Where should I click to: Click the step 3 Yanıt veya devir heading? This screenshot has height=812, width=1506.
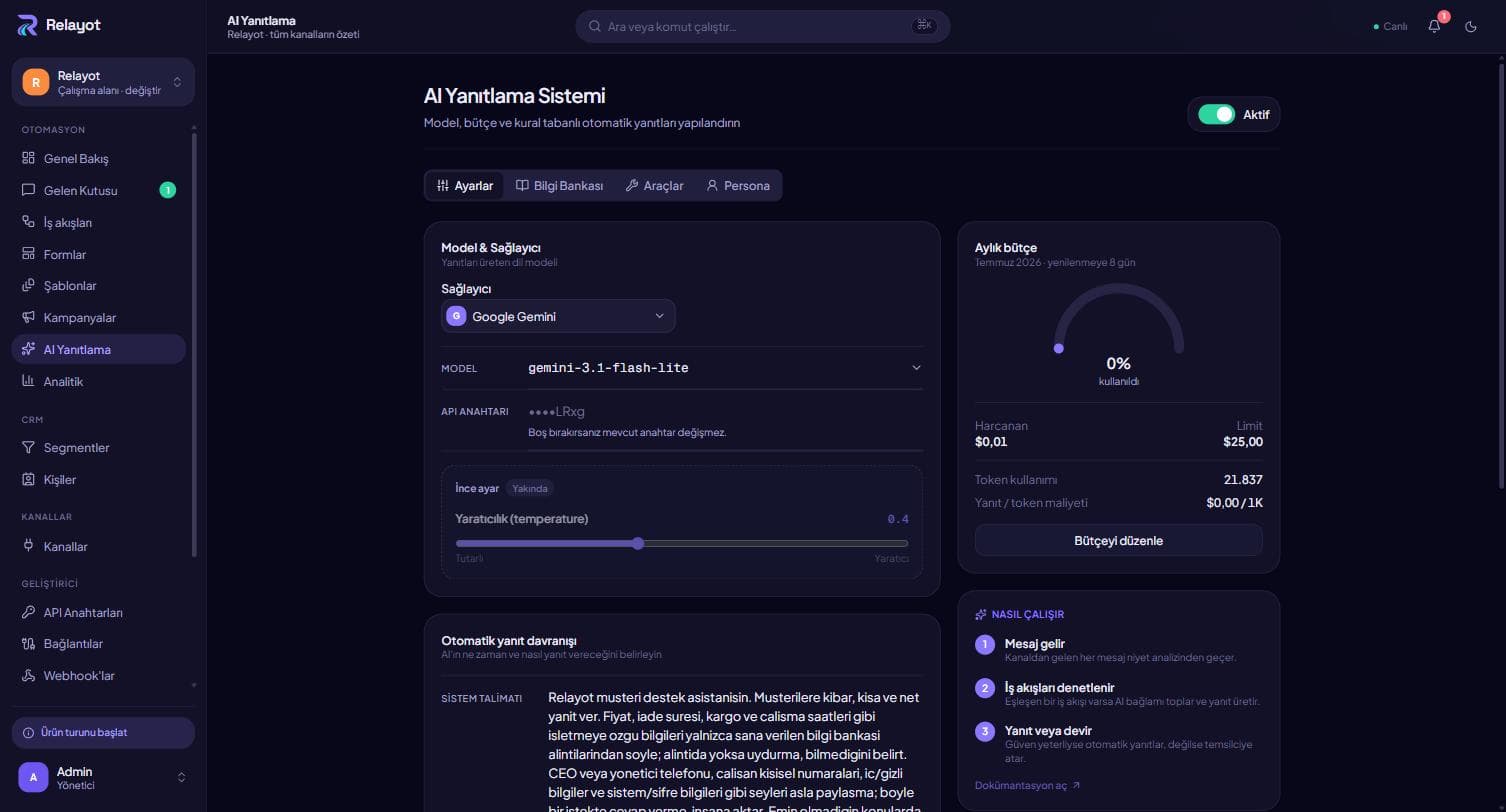(x=1048, y=730)
